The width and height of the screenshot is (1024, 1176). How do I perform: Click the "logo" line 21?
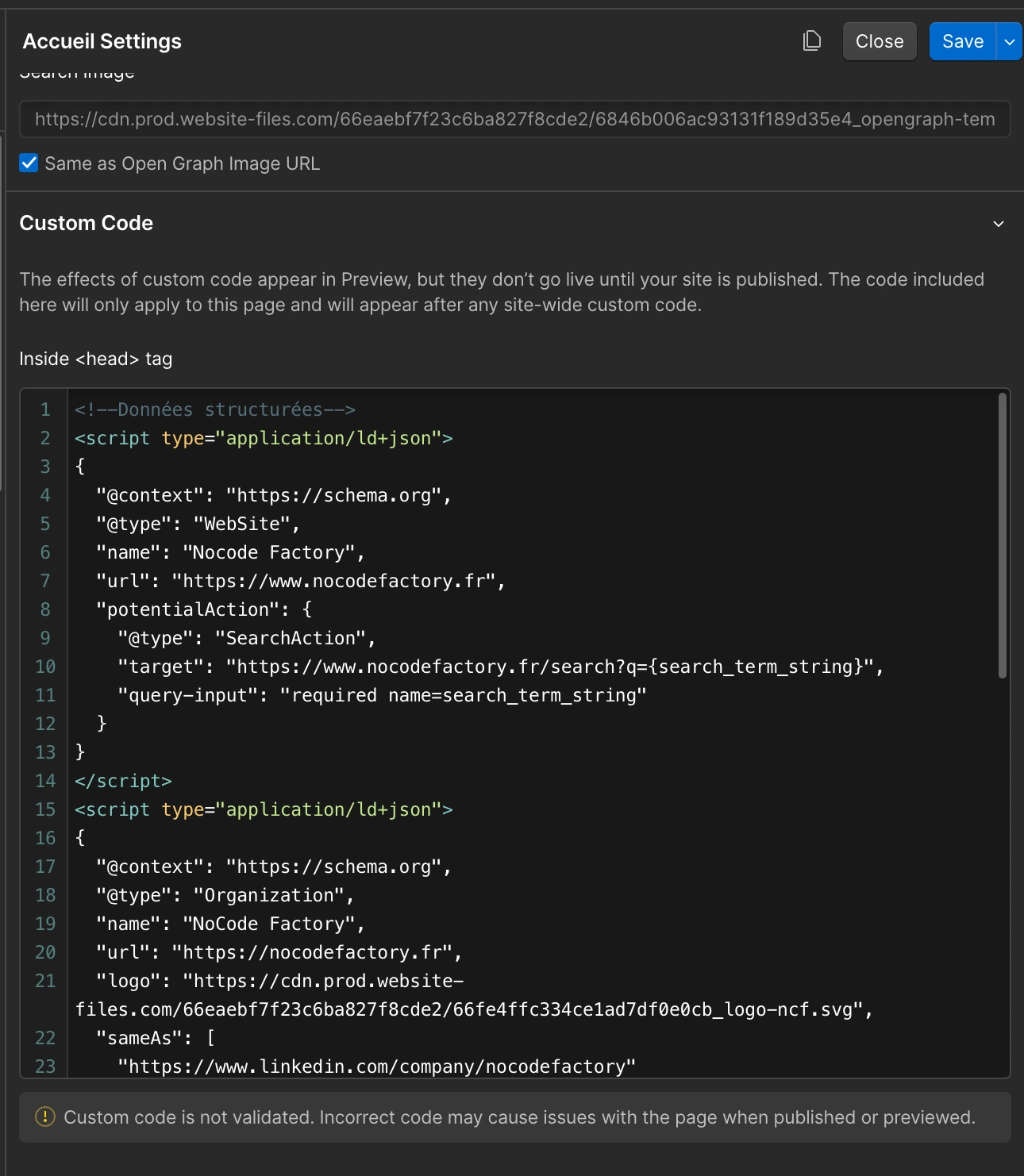pyautogui.click(x=474, y=995)
